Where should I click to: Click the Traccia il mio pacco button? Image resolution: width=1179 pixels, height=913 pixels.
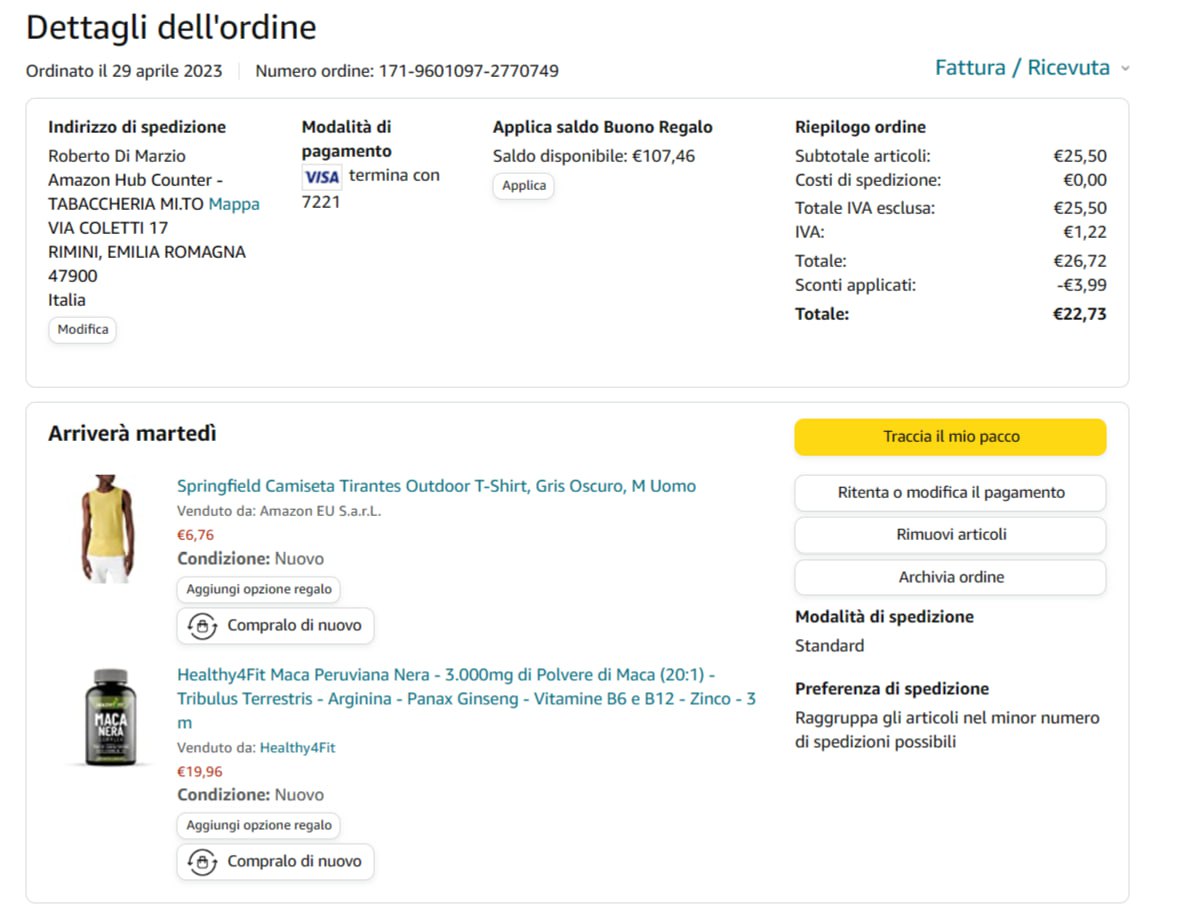tap(950, 437)
